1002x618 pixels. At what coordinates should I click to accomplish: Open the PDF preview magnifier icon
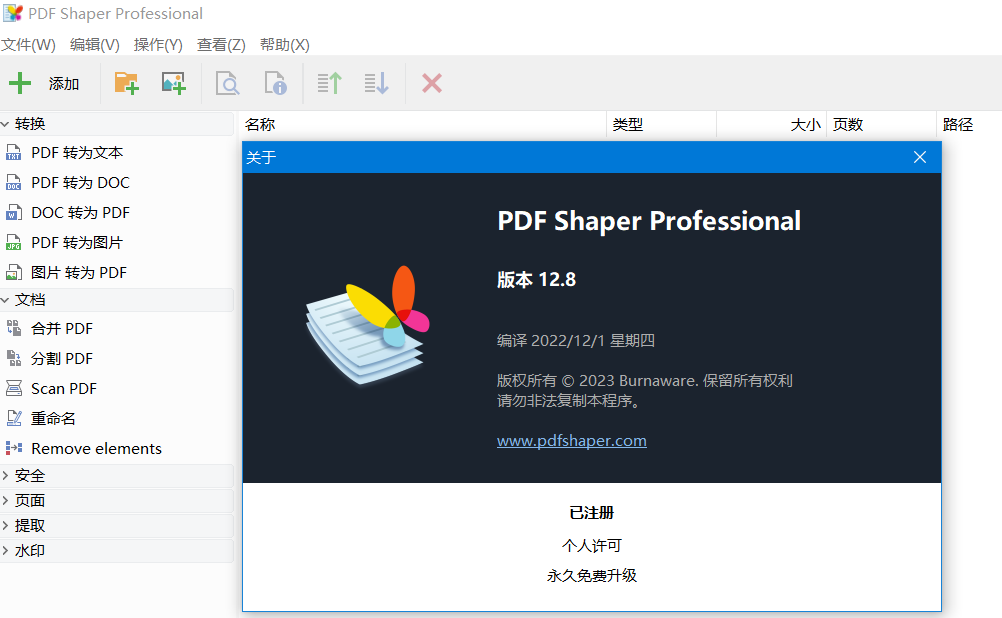[227, 83]
